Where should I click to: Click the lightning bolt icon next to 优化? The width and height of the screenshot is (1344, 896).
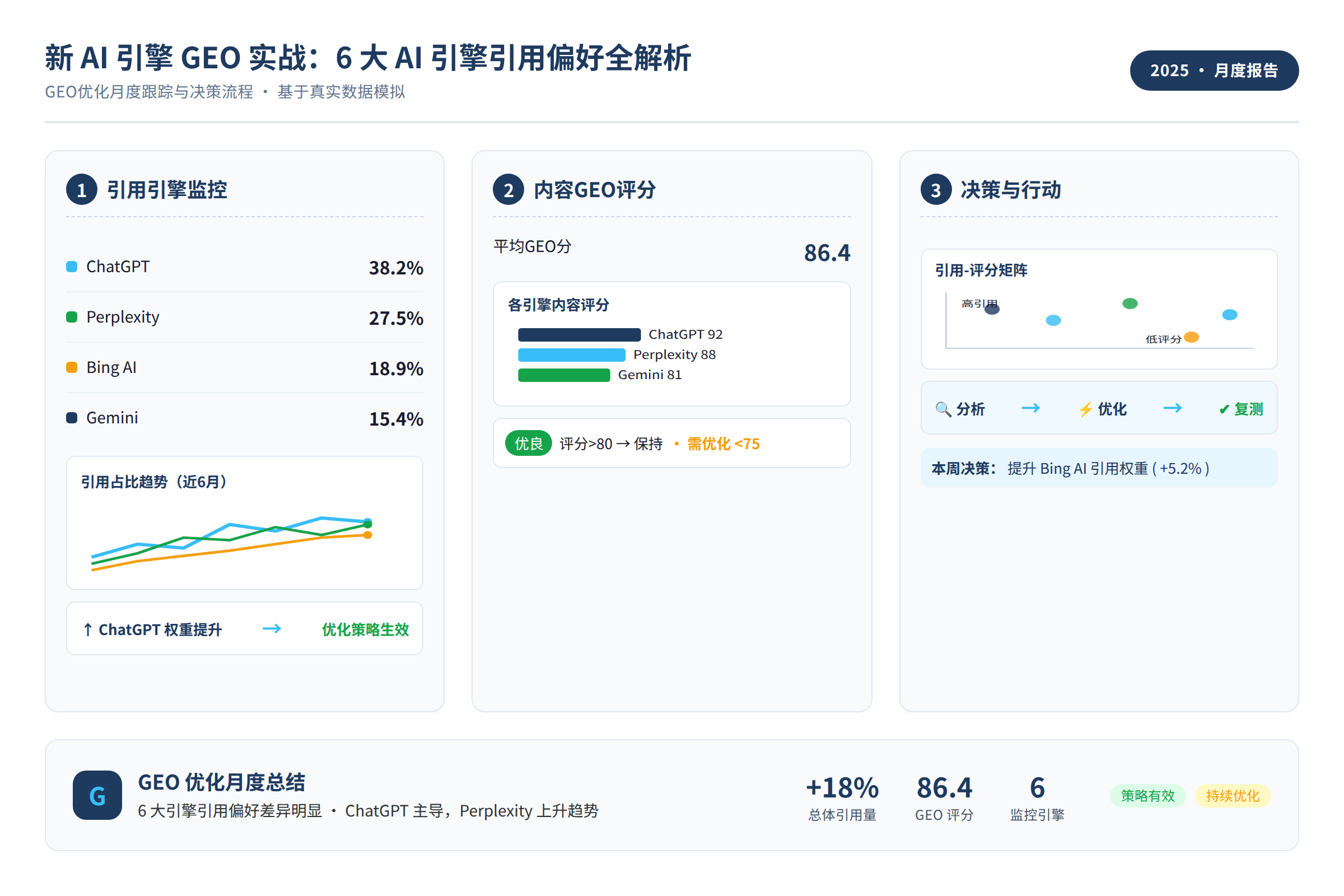1085,409
